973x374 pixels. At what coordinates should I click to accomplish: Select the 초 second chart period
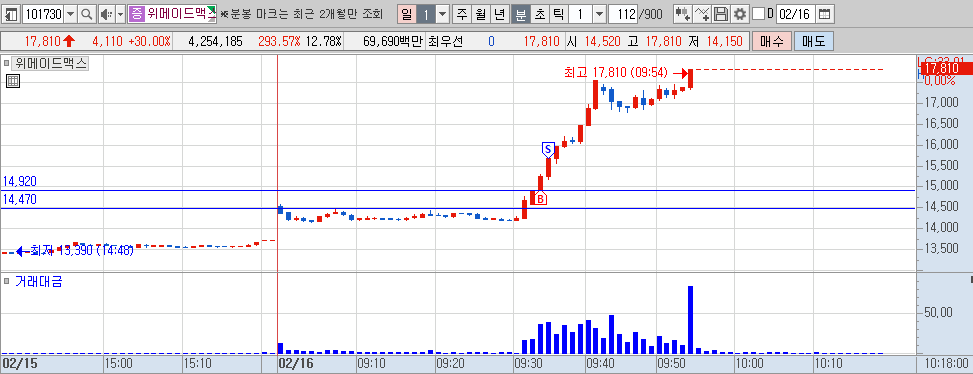point(539,14)
